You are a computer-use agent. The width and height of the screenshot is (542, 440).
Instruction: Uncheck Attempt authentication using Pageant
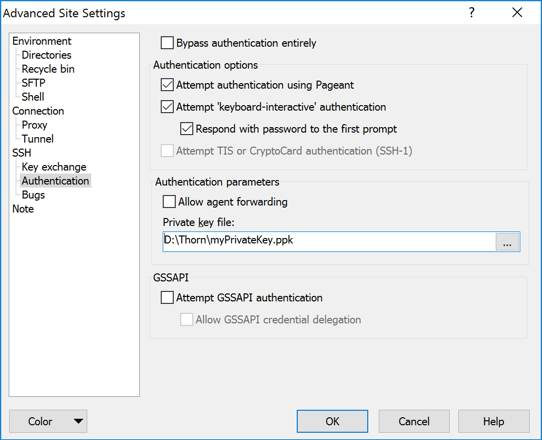click(167, 85)
